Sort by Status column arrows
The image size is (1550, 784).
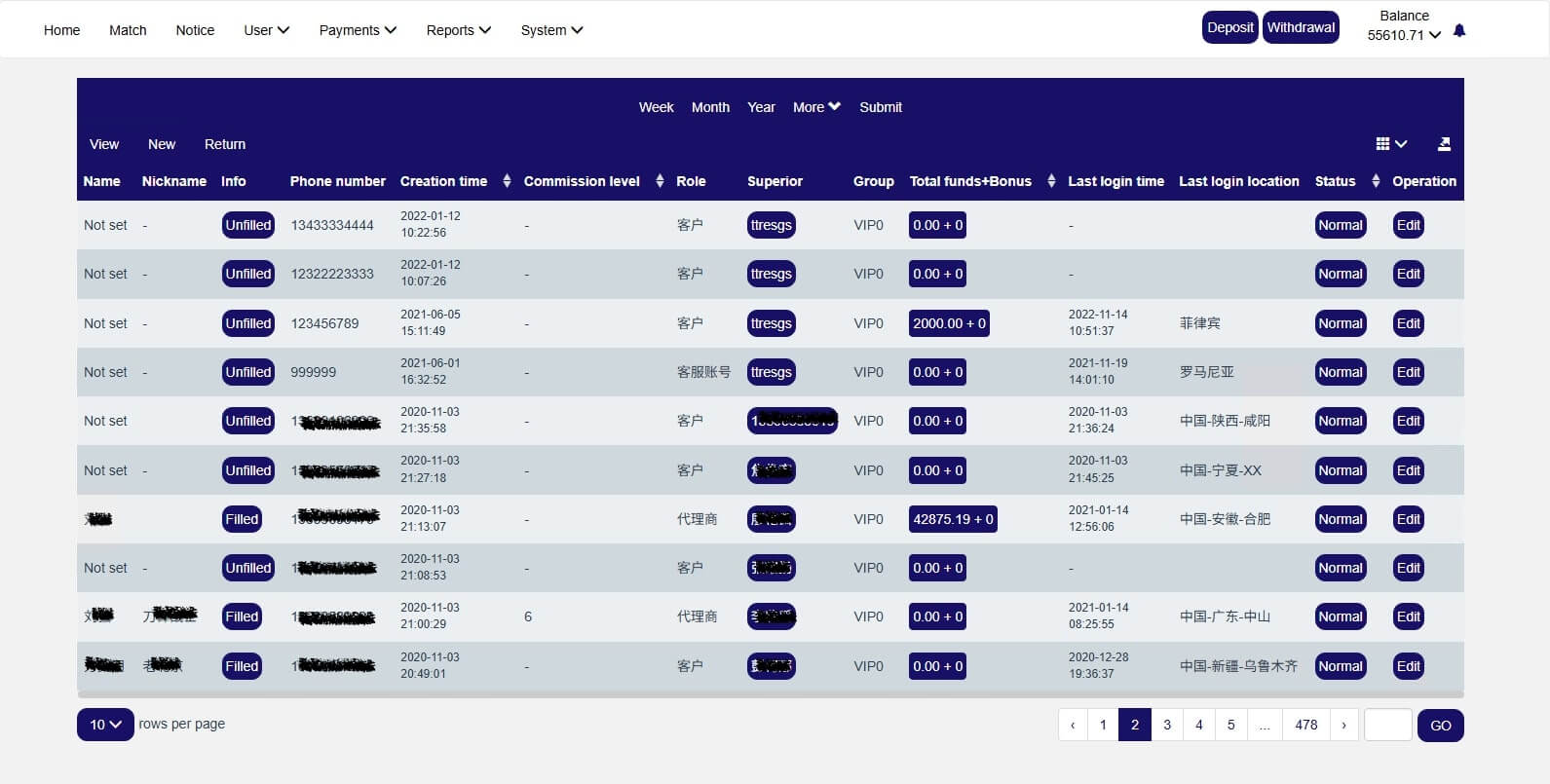pos(1376,181)
